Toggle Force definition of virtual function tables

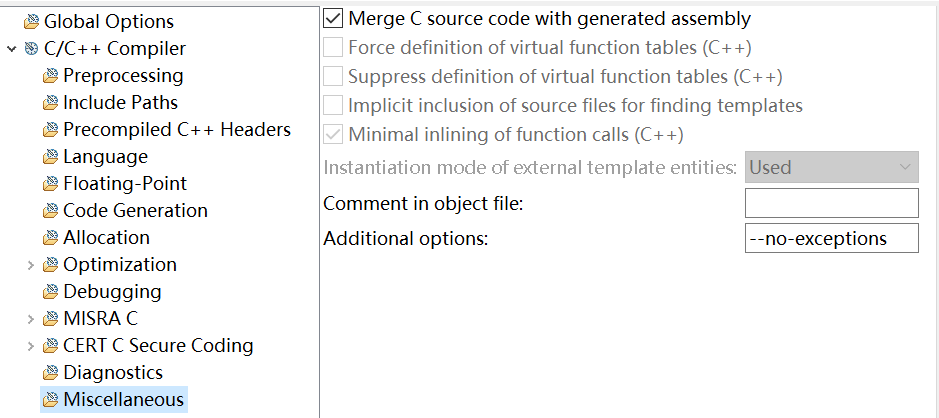tap(333, 48)
